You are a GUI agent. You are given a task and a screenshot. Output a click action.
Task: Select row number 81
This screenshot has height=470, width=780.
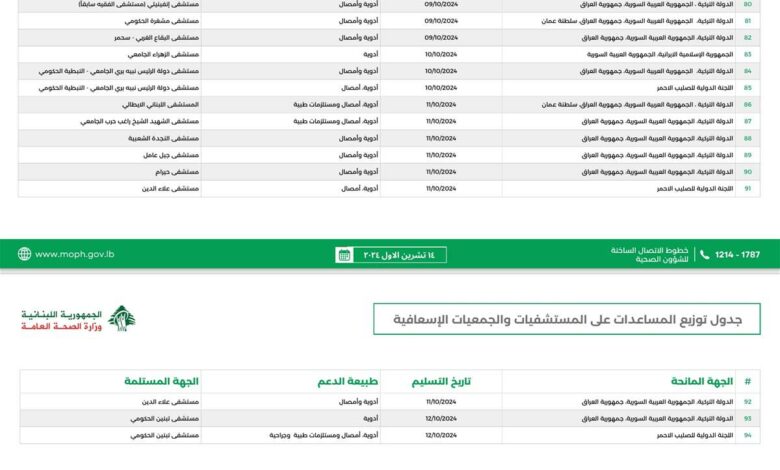point(748,21)
